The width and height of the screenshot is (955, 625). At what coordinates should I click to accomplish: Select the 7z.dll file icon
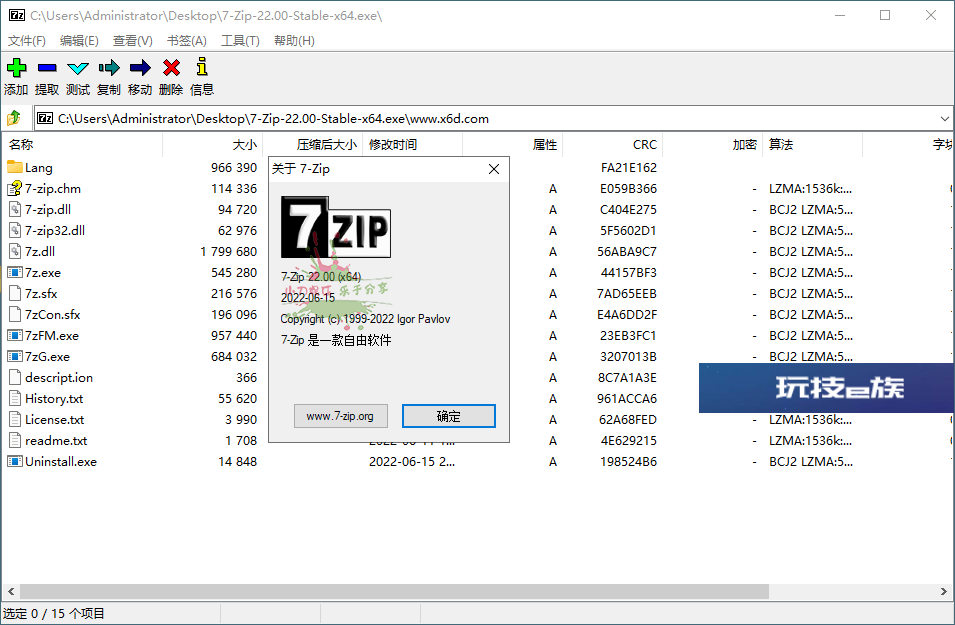tap(15, 251)
